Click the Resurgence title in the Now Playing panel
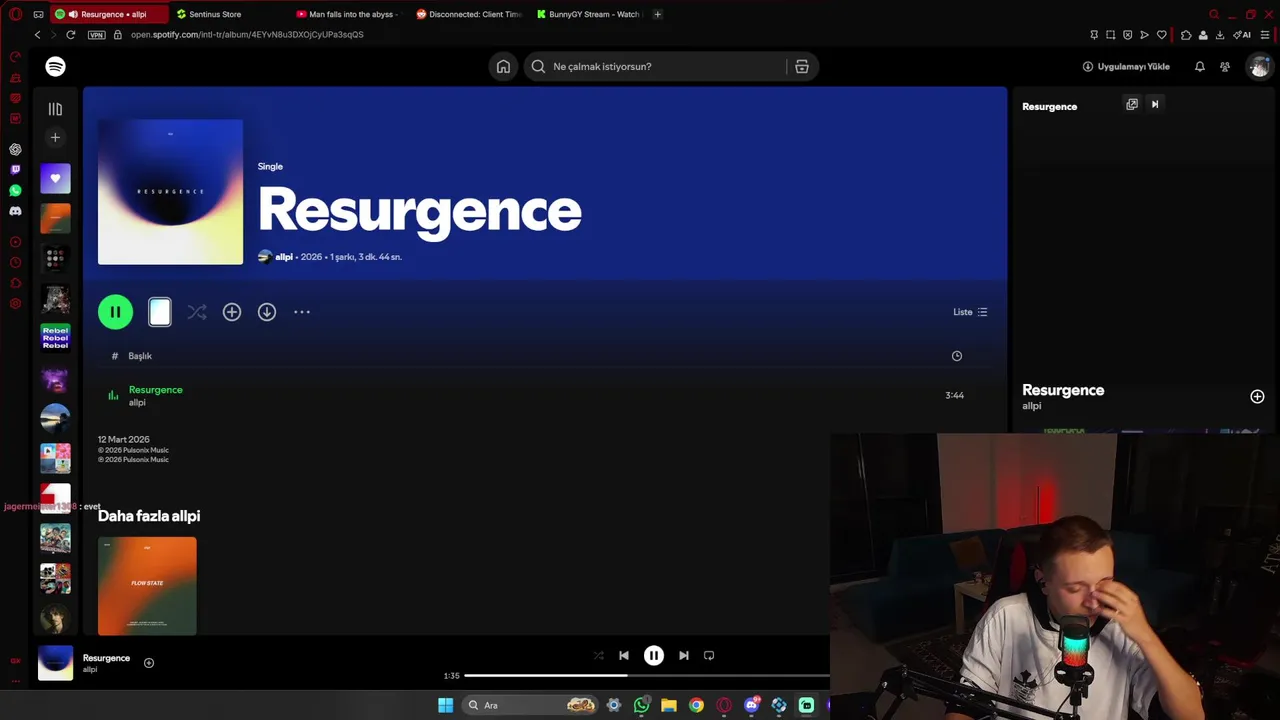1280x720 pixels. [x=1063, y=390]
